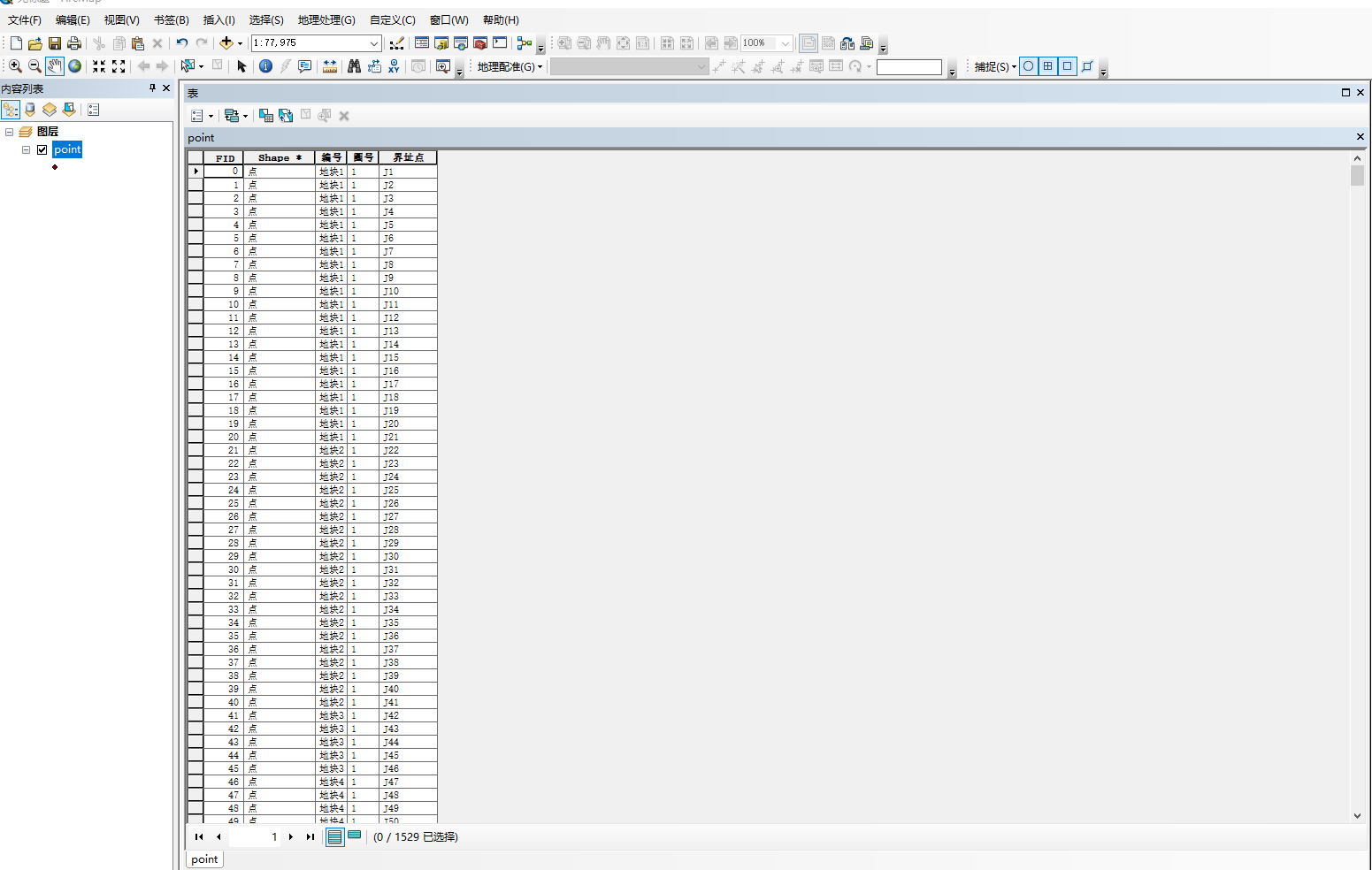The height and width of the screenshot is (870, 1372).
Task: Switch table to show selected records
Action: tap(355, 836)
